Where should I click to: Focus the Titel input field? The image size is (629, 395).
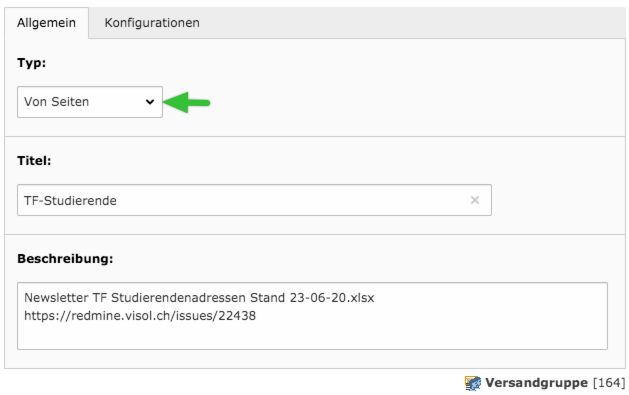254,200
